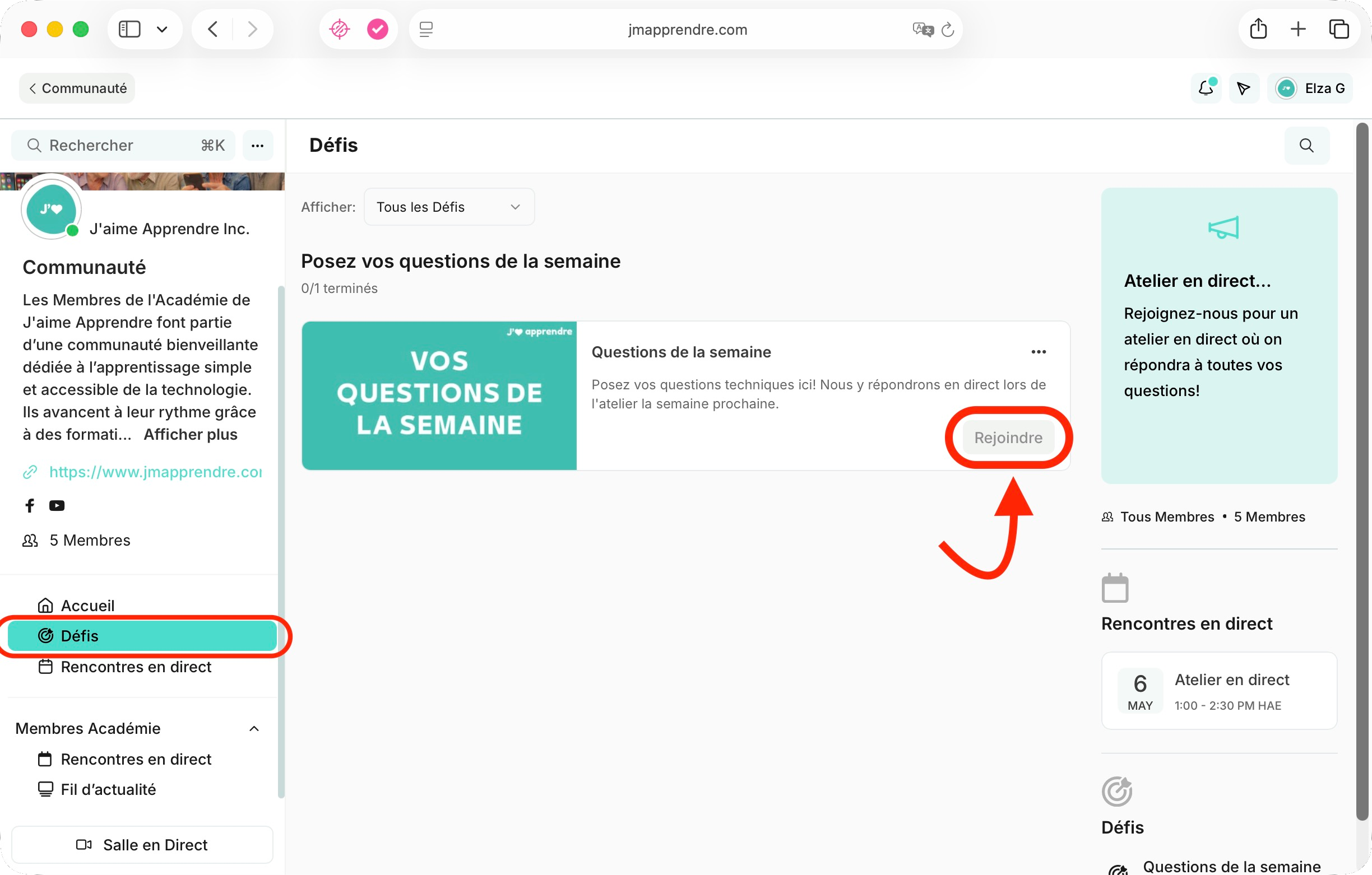1372x875 pixels.
Task: Click the pink crosshair extension icon
Action: pos(340,29)
